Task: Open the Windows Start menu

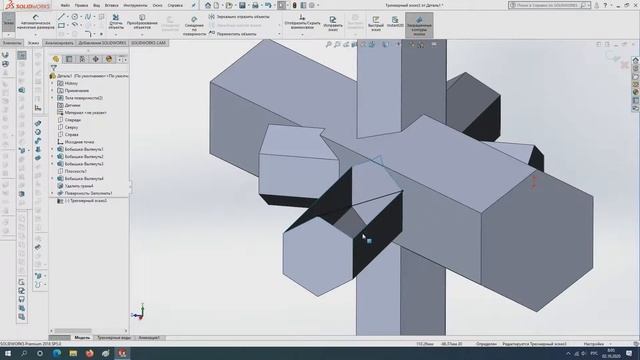Action: coord(8,353)
